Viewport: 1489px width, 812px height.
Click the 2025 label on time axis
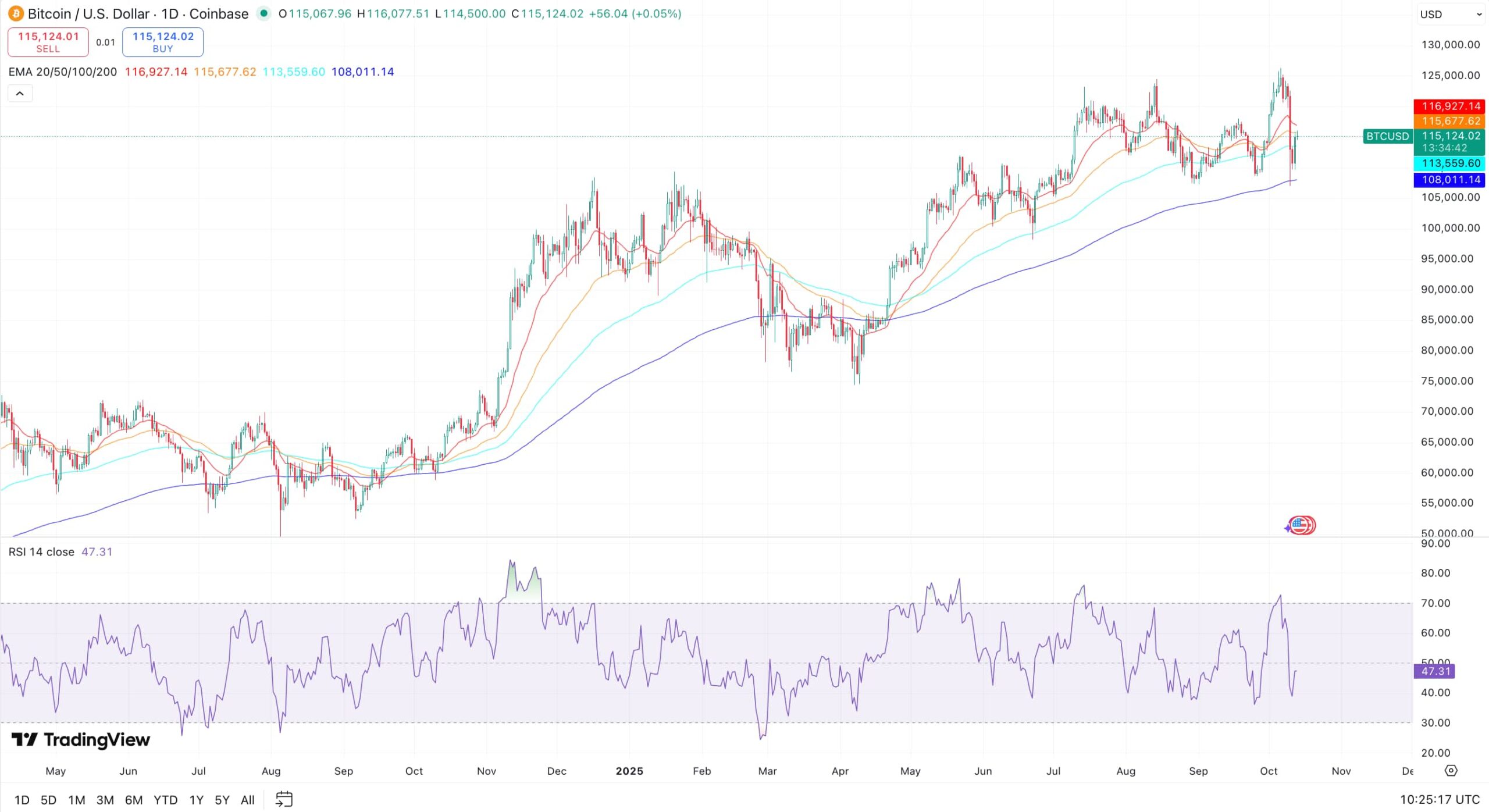[629, 771]
